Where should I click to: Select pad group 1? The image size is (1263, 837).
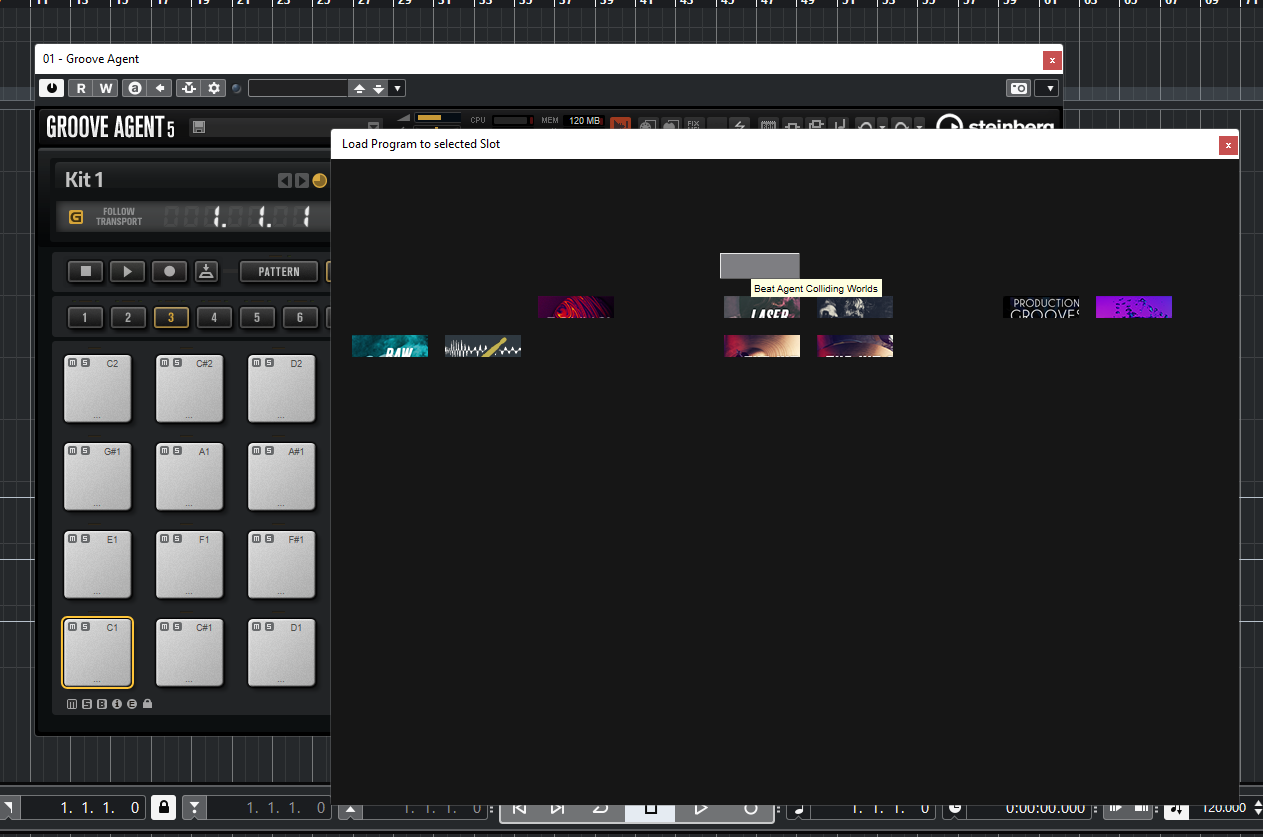pyautogui.click(x=85, y=318)
